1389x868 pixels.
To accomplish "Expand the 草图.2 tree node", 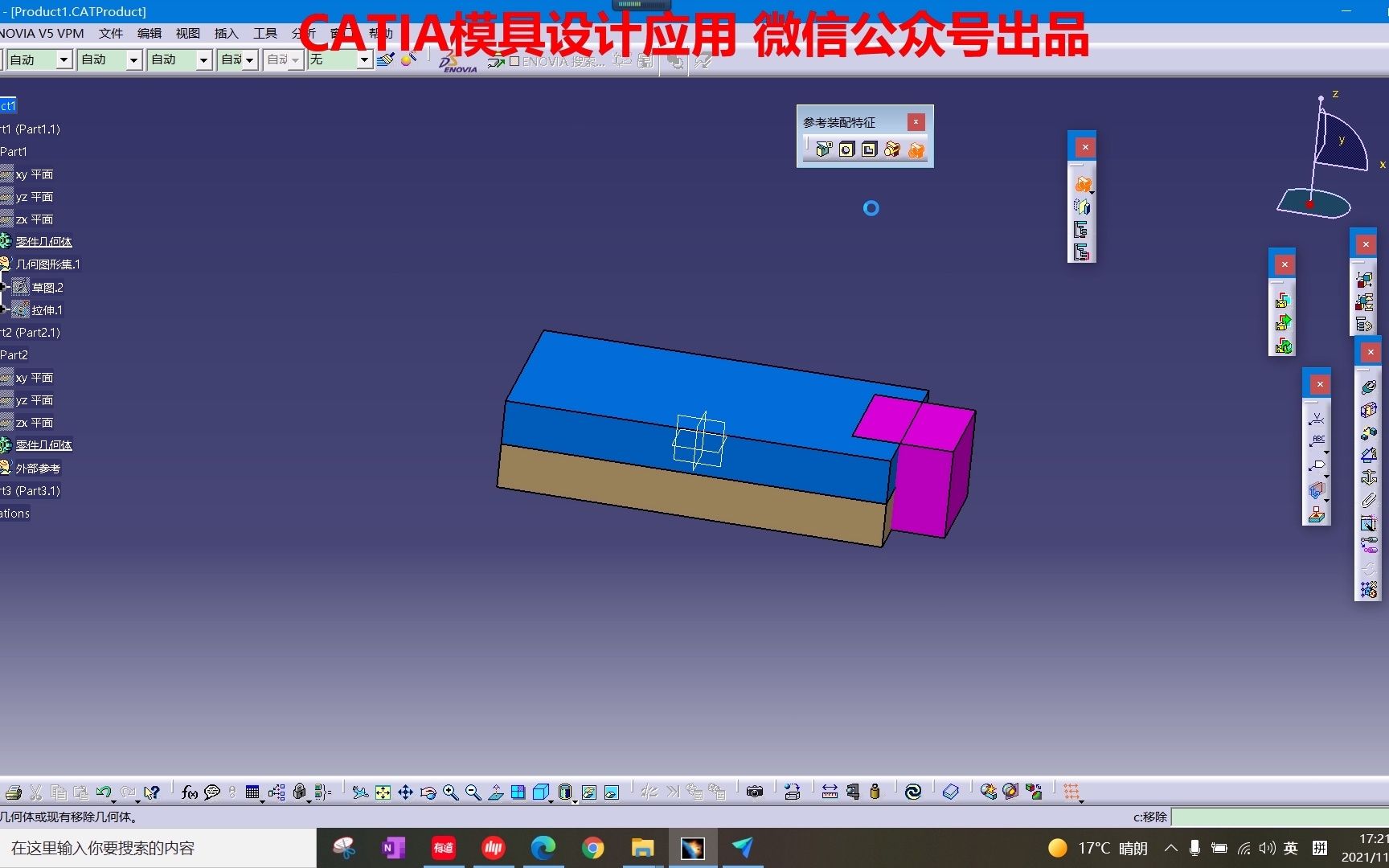I will [x=4, y=287].
